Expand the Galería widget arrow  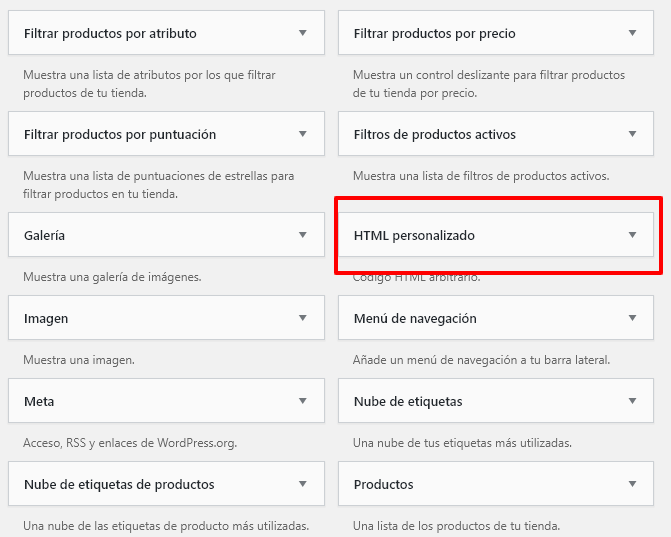coord(303,235)
